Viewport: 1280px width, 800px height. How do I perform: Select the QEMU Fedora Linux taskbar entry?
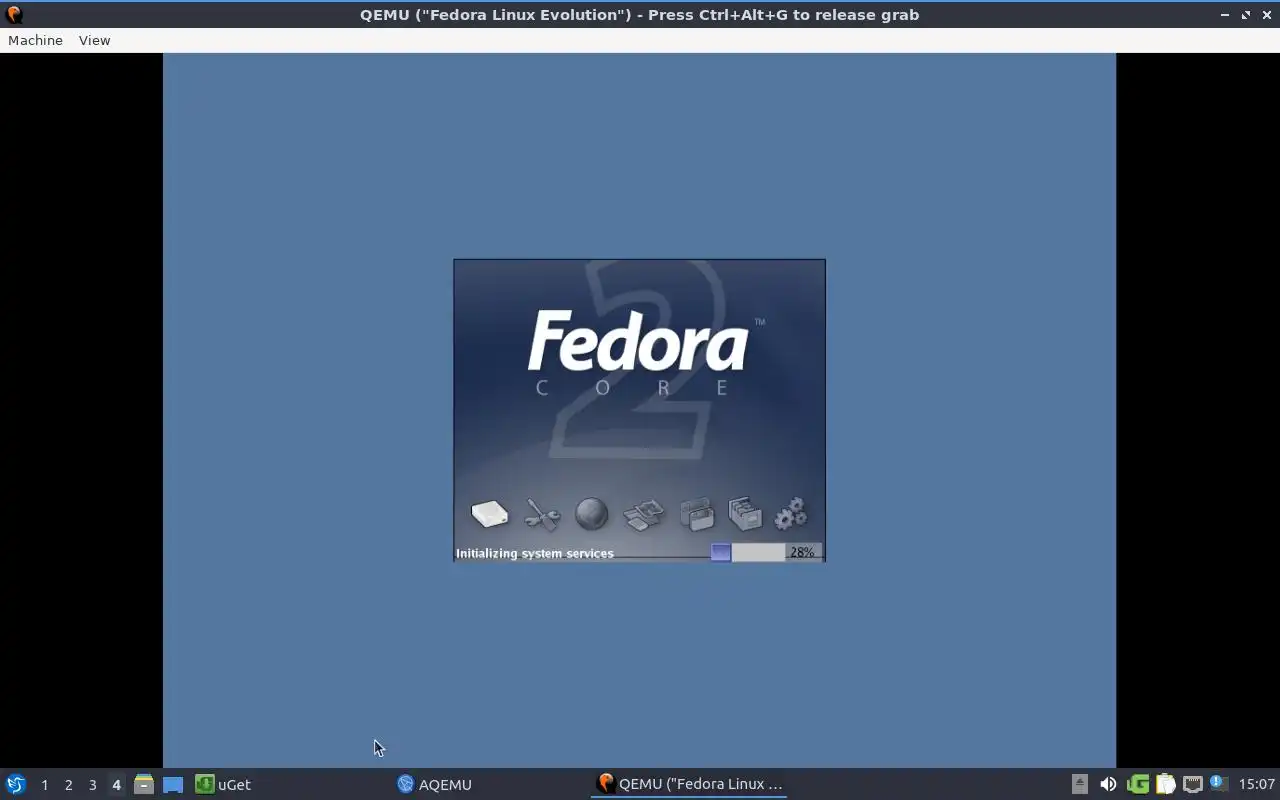689,784
